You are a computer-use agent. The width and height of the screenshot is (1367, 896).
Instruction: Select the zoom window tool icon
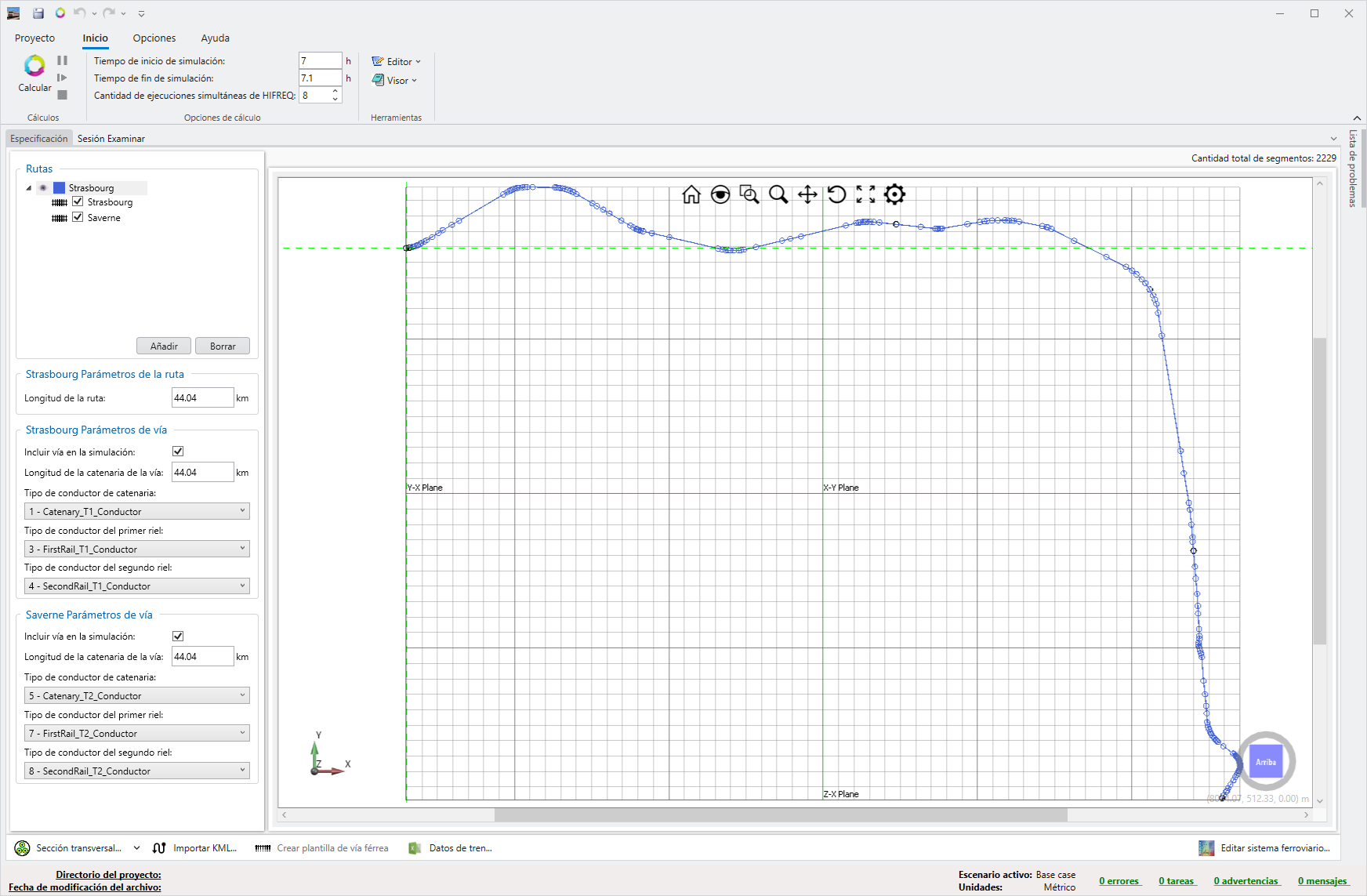coord(749,194)
